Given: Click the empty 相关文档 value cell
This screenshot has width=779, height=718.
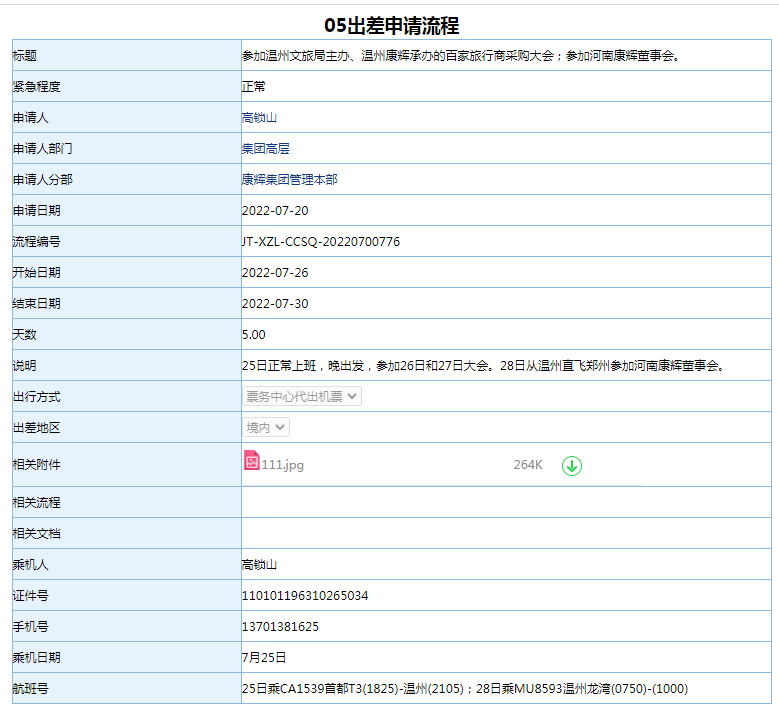Looking at the screenshot, I should click(x=506, y=533).
